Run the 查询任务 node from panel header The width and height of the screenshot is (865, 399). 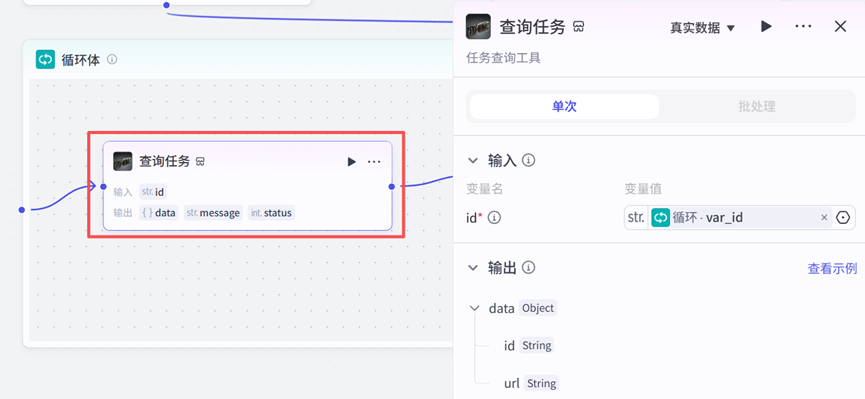[766, 26]
